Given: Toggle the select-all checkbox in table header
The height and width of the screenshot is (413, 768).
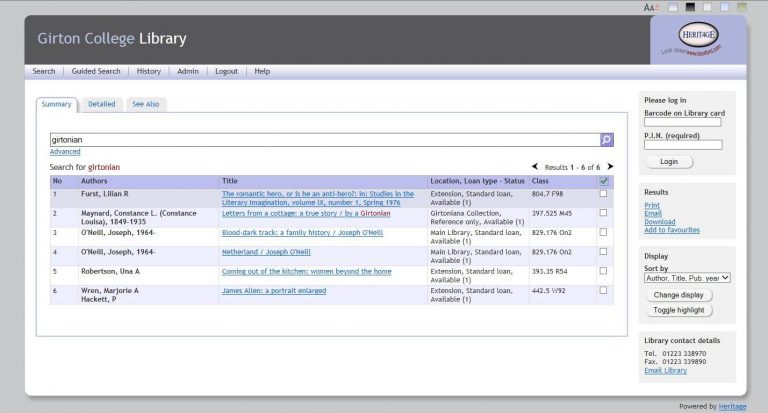Looking at the screenshot, I should pos(602,181).
